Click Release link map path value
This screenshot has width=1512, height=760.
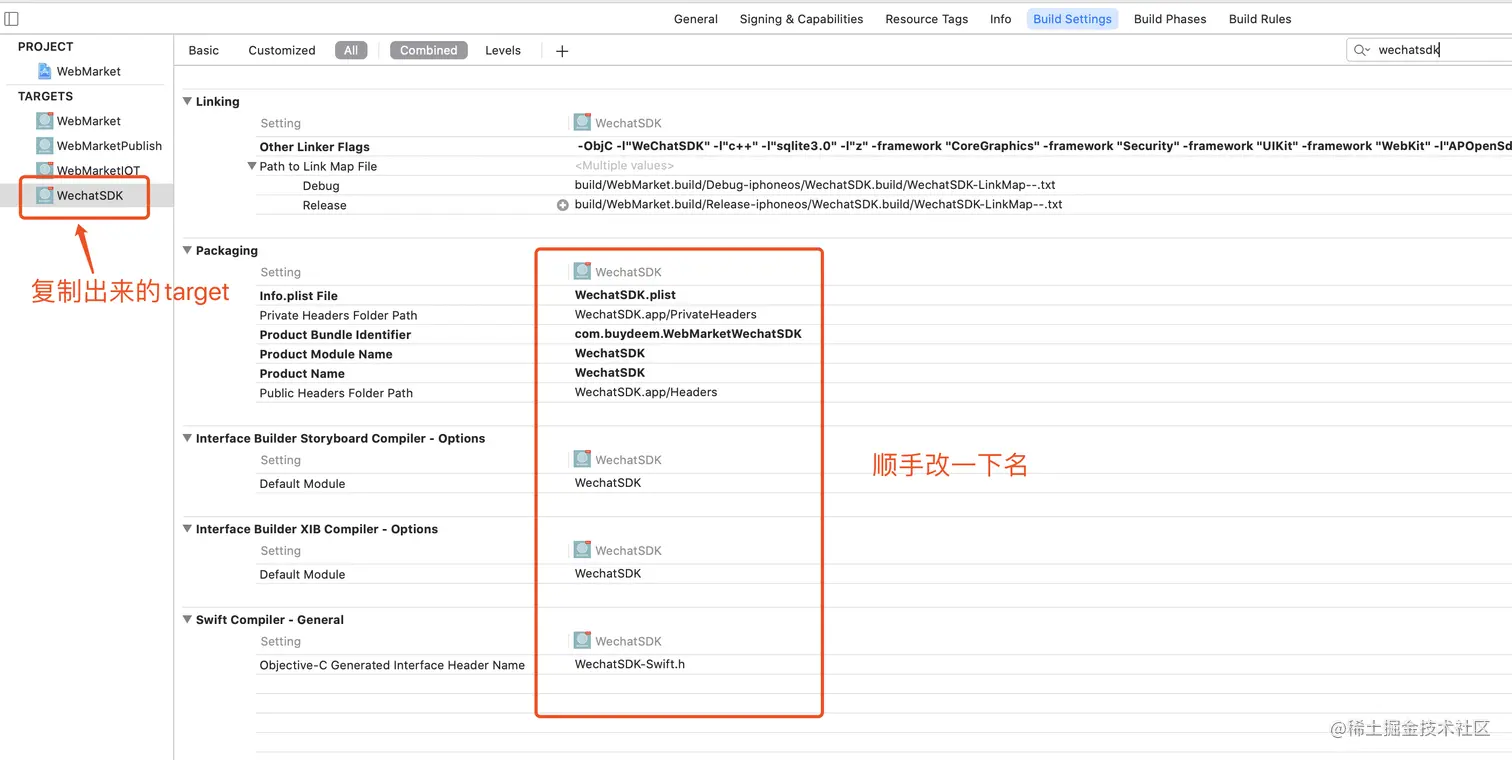(818, 204)
